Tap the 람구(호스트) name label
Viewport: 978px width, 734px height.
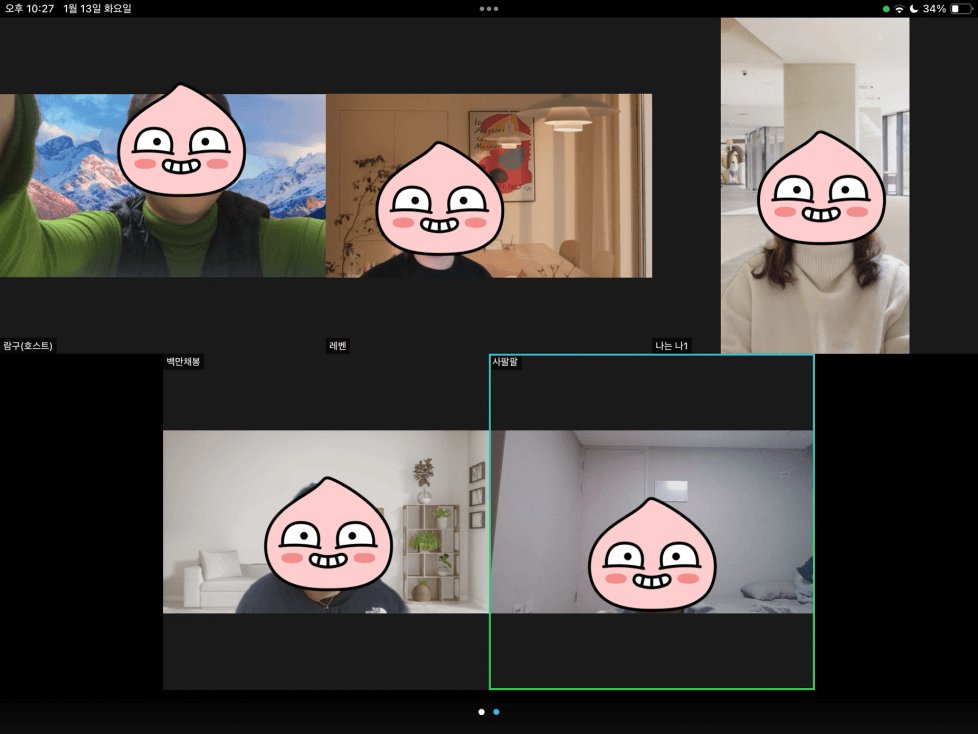tap(28, 346)
